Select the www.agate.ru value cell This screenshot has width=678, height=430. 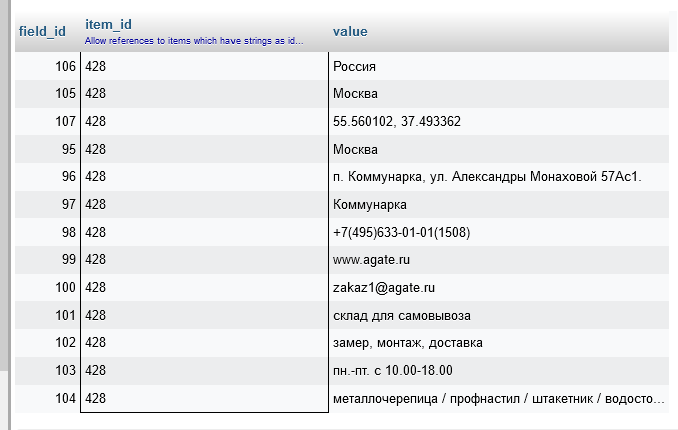pyautogui.click(x=372, y=260)
